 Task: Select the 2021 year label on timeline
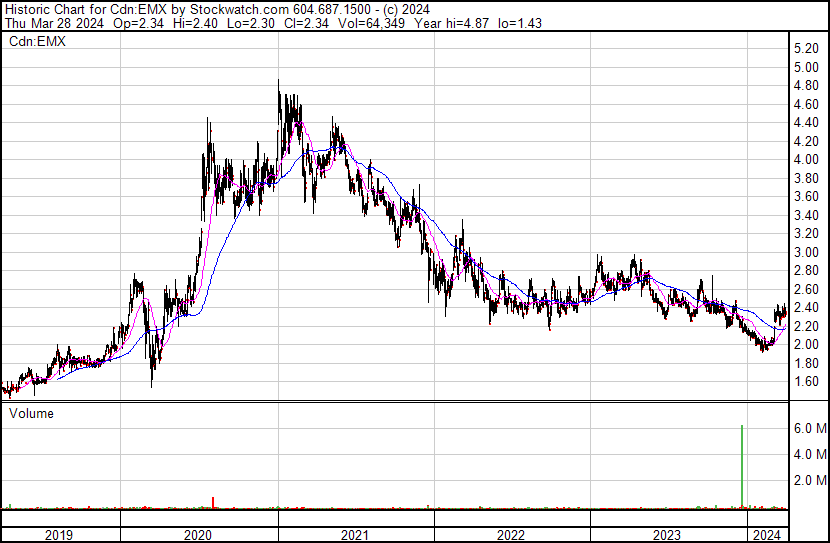click(x=354, y=534)
